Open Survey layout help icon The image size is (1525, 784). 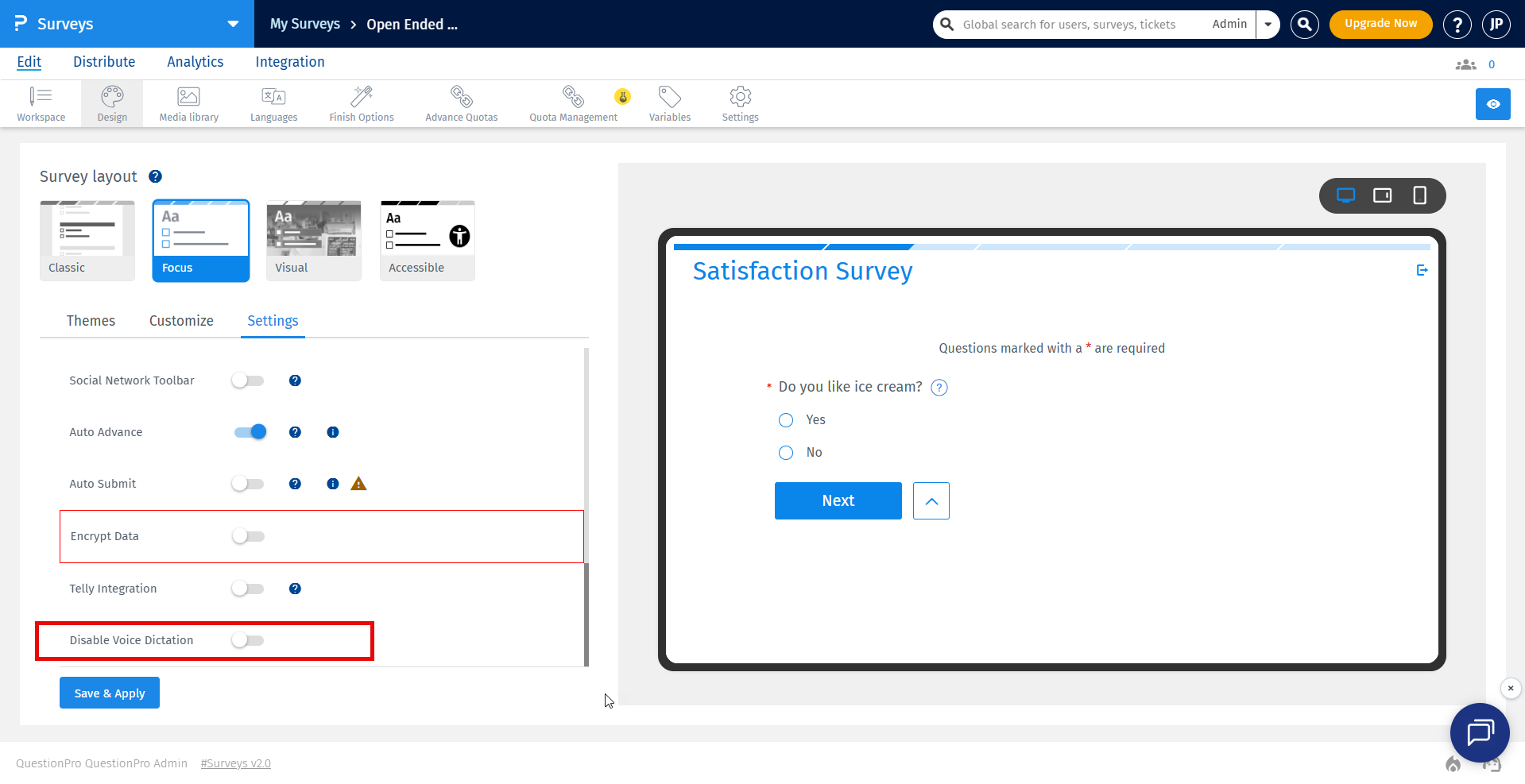pyautogui.click(x=156, y=176)
